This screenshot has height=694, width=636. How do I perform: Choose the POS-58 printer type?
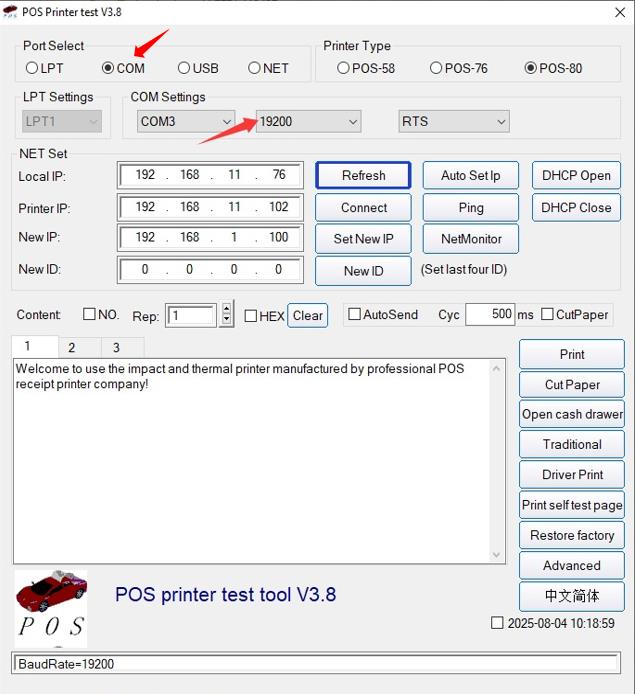pyautogui.click(x=344, y=68)
